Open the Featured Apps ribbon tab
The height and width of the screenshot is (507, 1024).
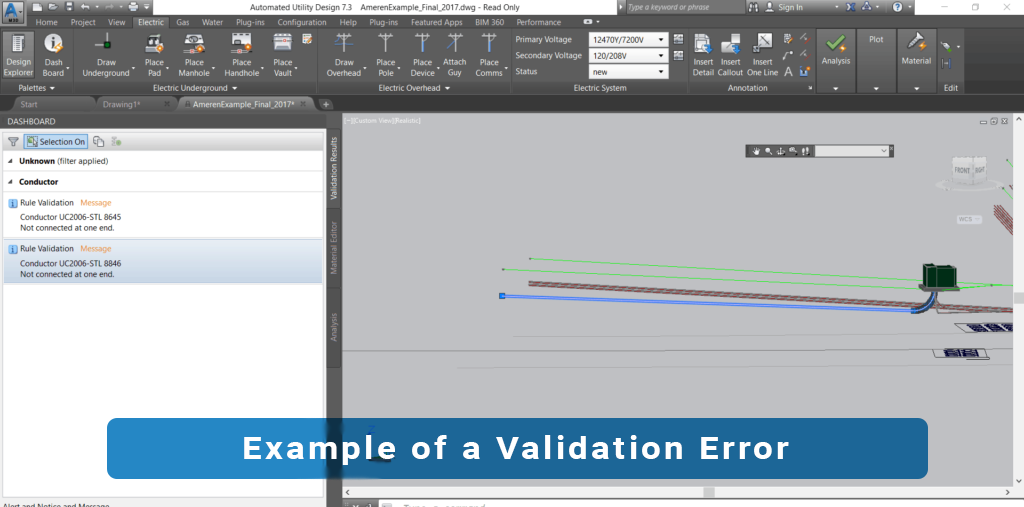[x=437, y=22]
